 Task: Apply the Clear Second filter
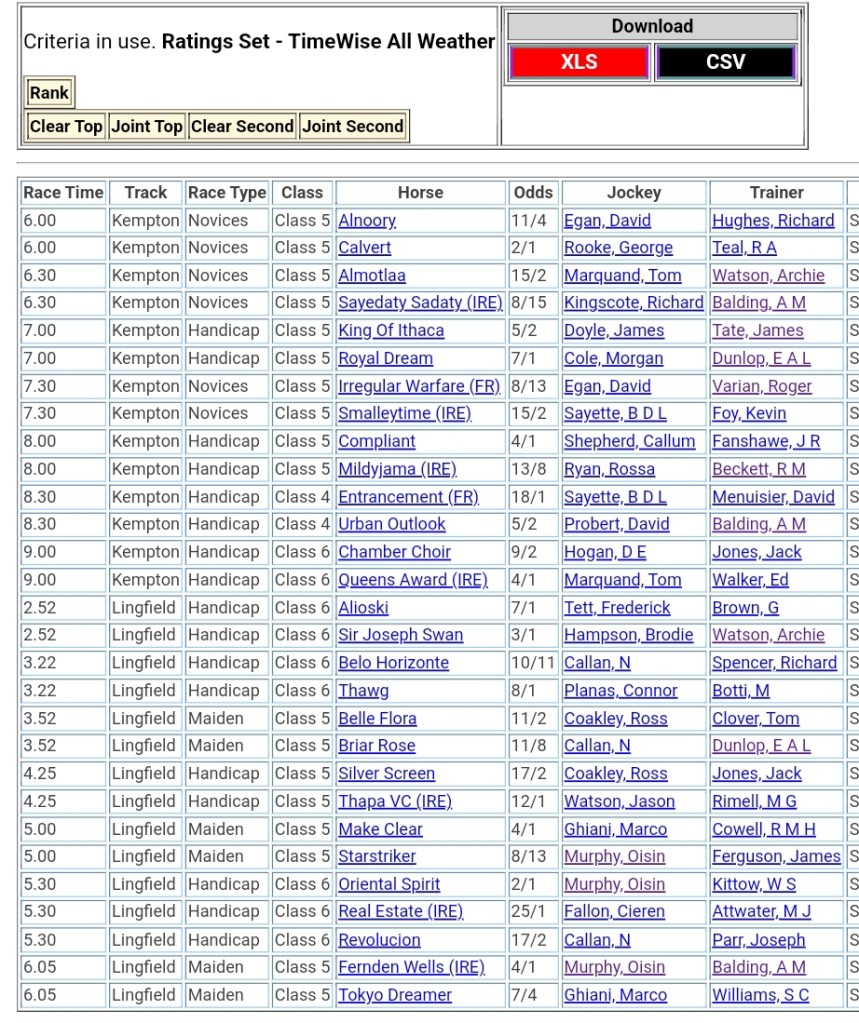coord(242,126)
